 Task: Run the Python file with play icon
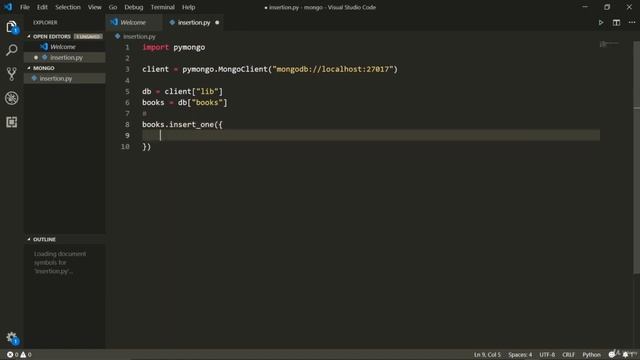click(x=601, y=22)
